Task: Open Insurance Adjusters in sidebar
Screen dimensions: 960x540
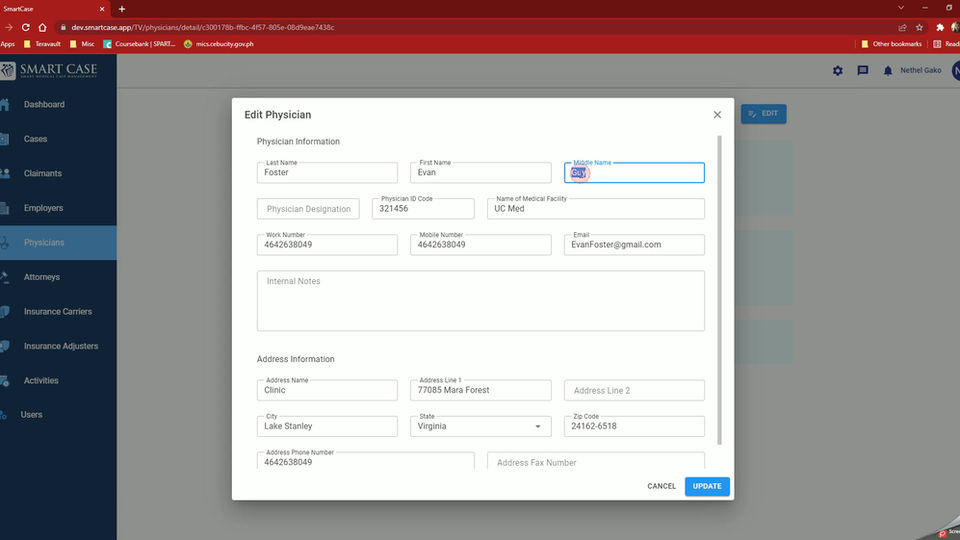Action: pyautogui.click(x=58, y=346)
